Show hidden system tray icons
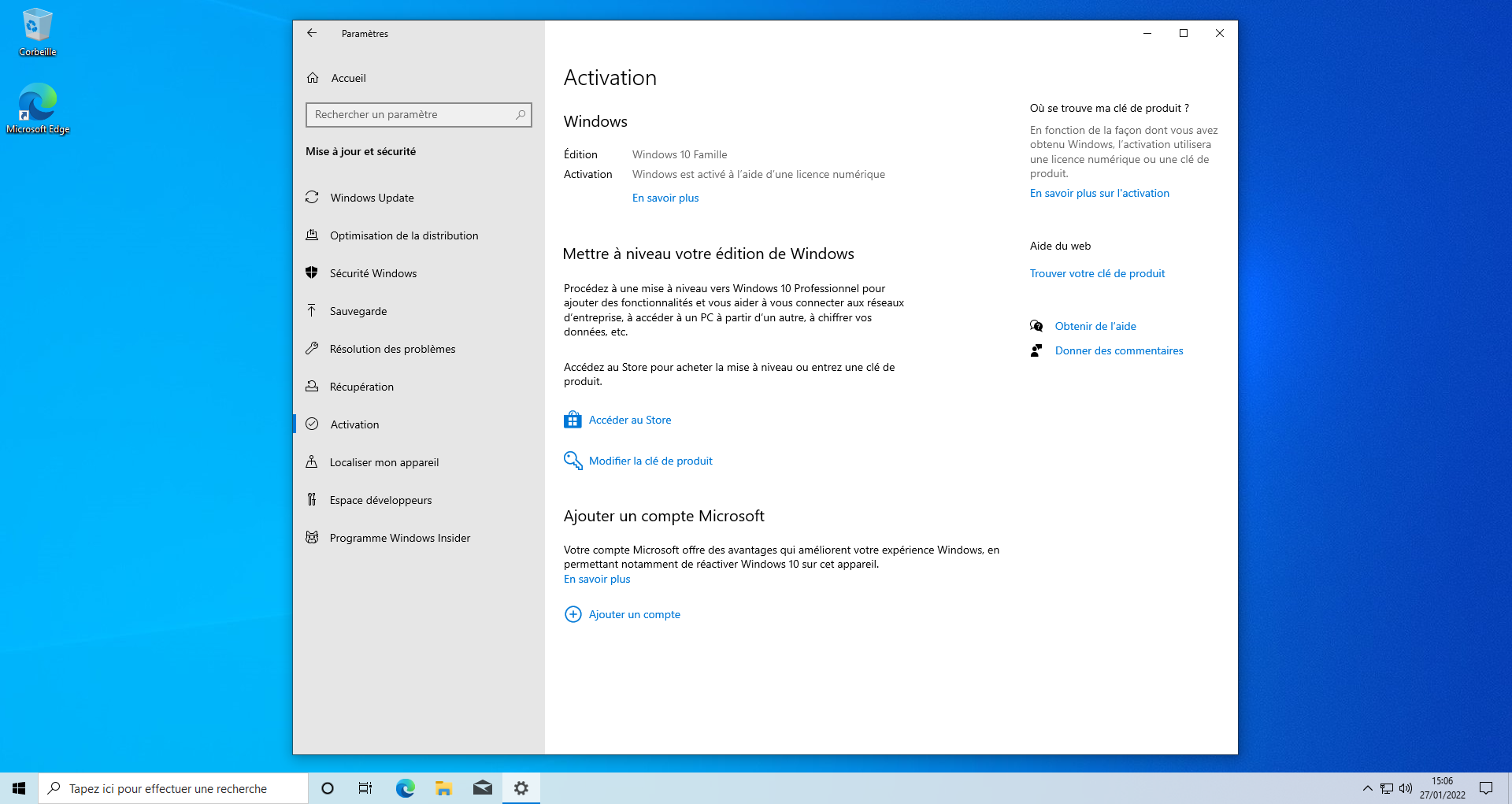1512x804 pixels. tap(1367, 788)
